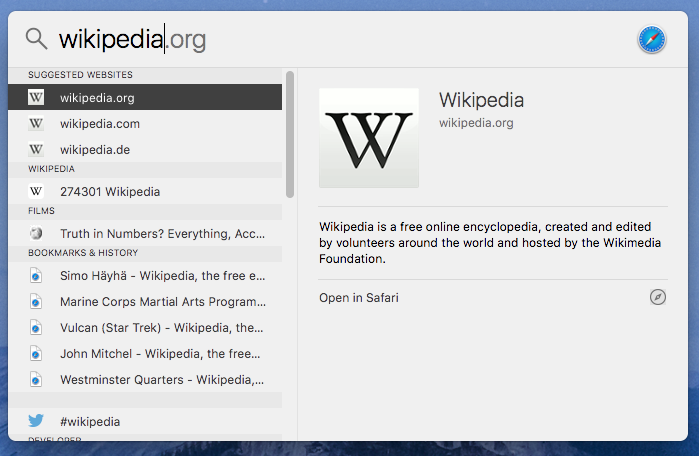Click the magnifying glass search icon
699x456 pixels.
[x=36, y=39]
